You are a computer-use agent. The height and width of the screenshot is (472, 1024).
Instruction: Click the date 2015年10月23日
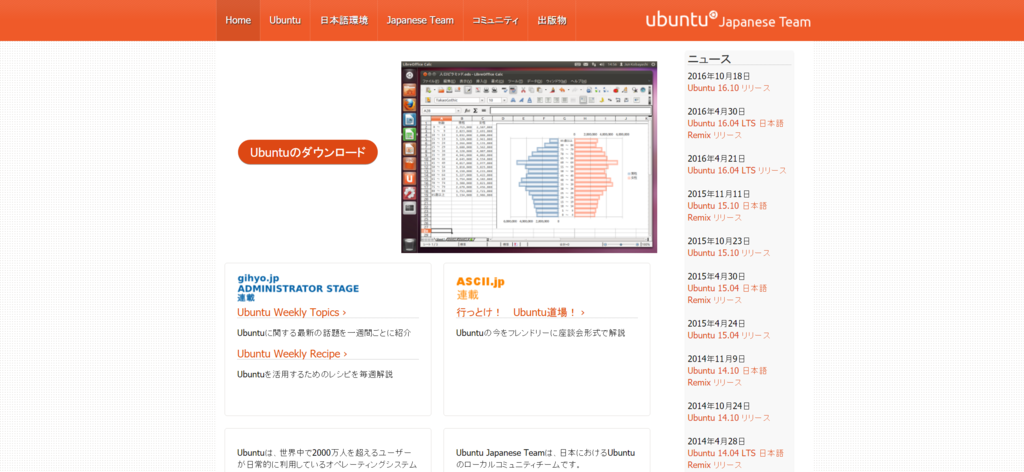(x=719, y=241)
